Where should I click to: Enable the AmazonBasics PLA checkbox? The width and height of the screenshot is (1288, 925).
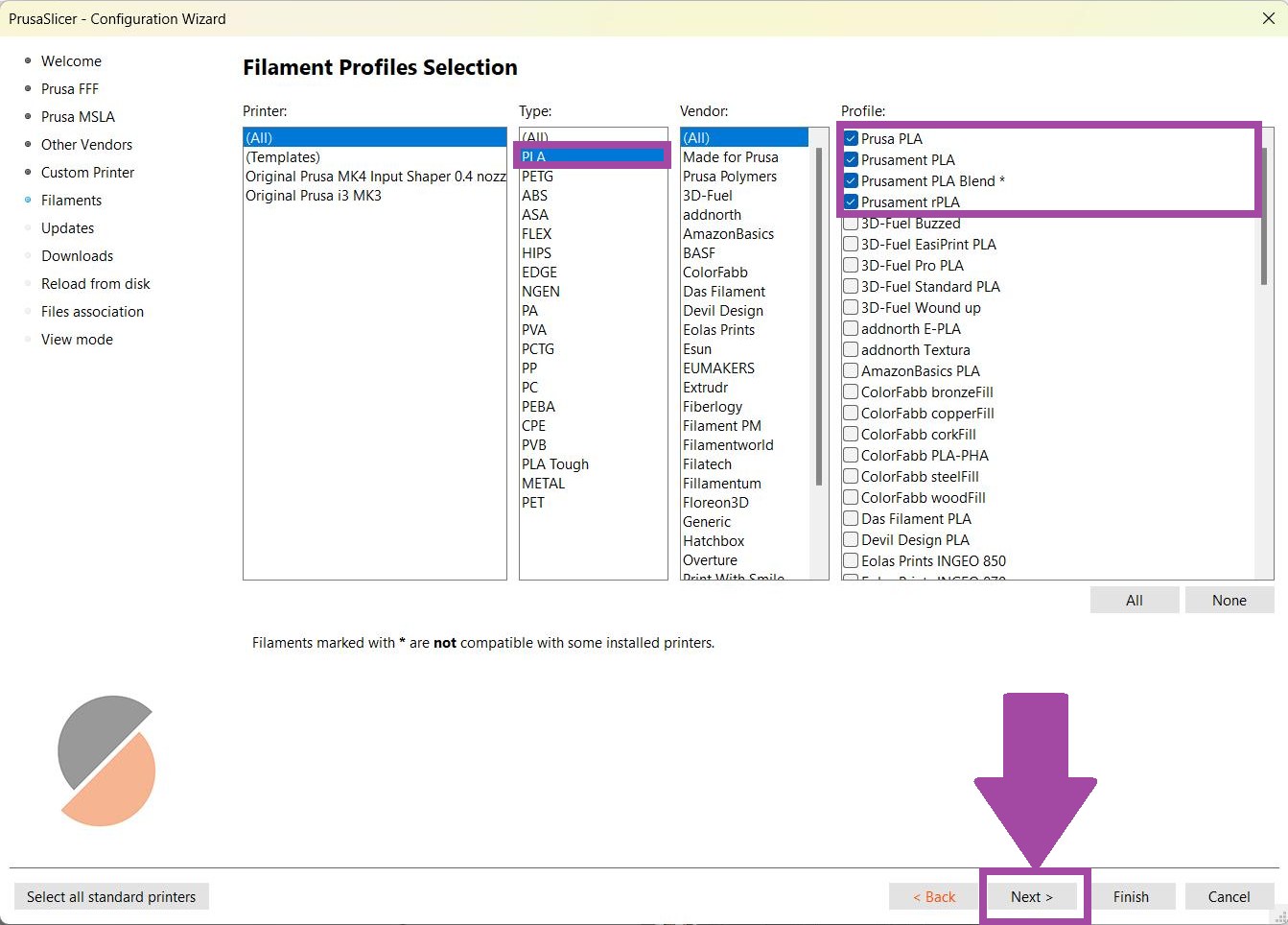tap(851, 370)
